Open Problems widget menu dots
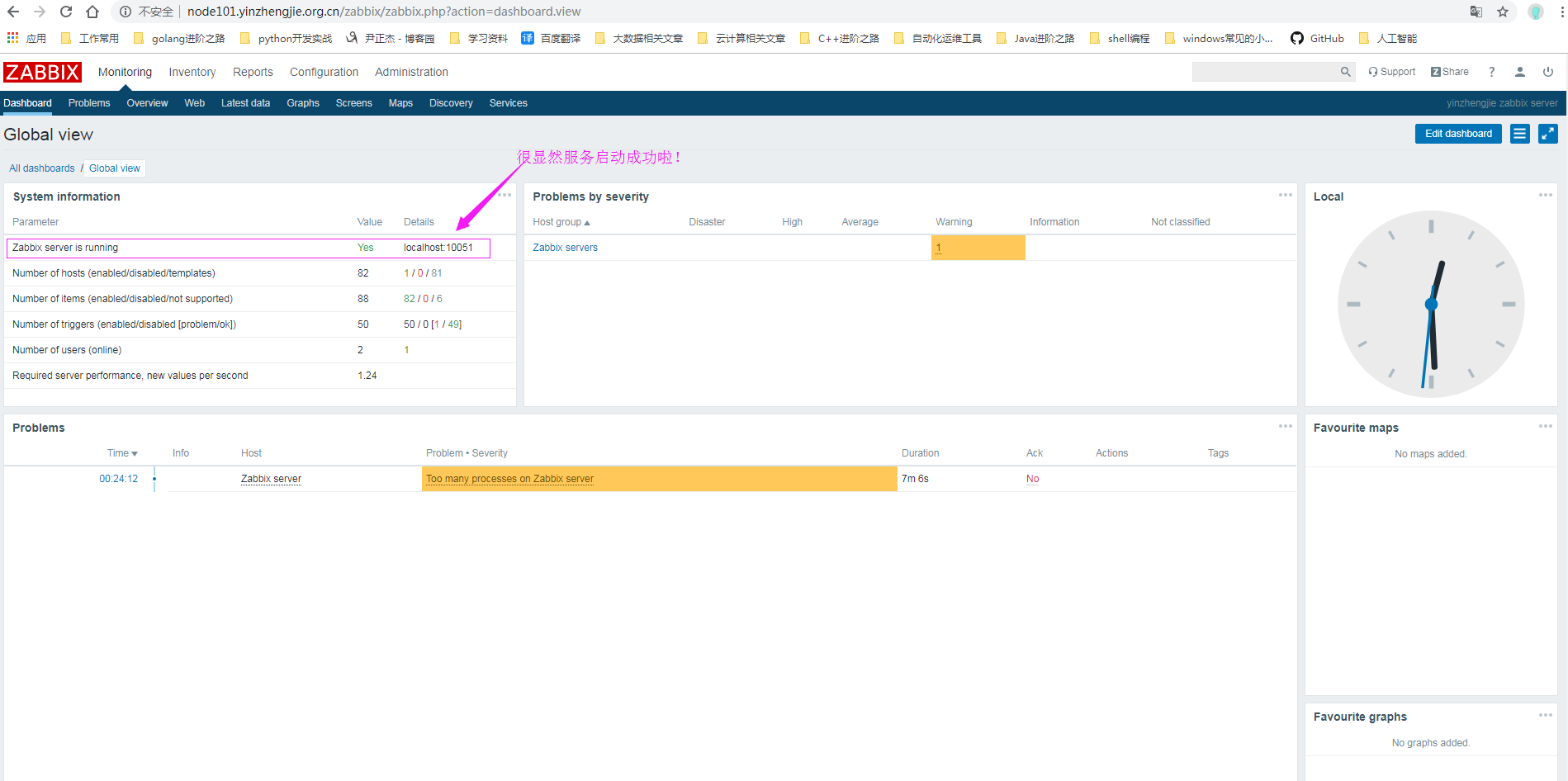This screenshot has height=781, width=1568. 1286,426
